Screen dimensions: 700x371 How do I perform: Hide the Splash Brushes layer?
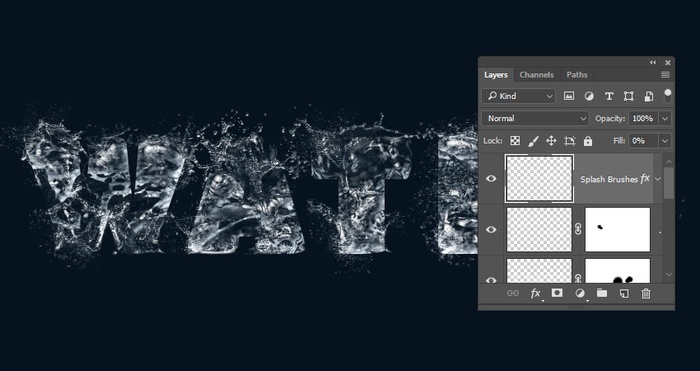491,179
